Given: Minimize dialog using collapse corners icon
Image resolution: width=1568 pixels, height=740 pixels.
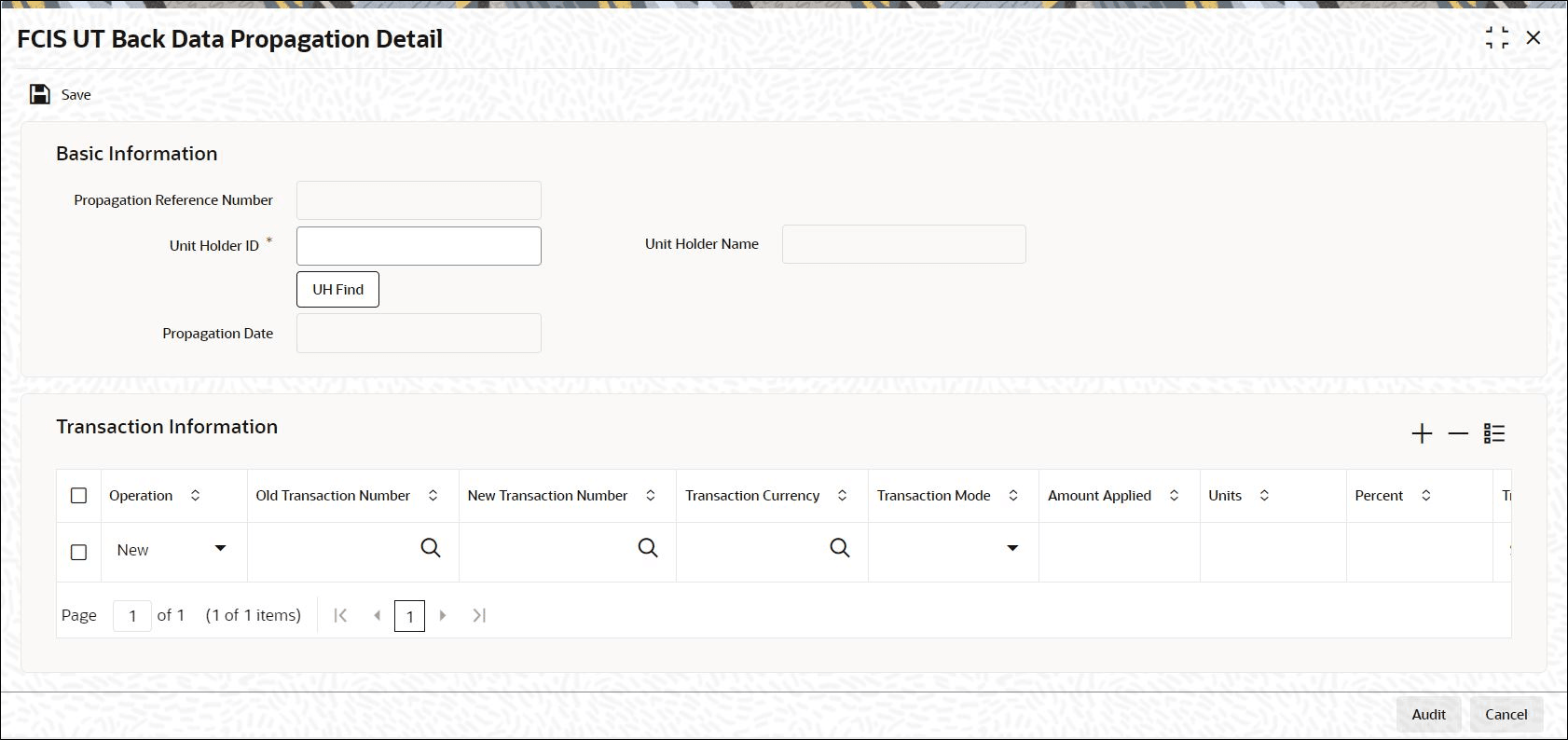Looking at the screenshot, I should tap(1497, 38).
